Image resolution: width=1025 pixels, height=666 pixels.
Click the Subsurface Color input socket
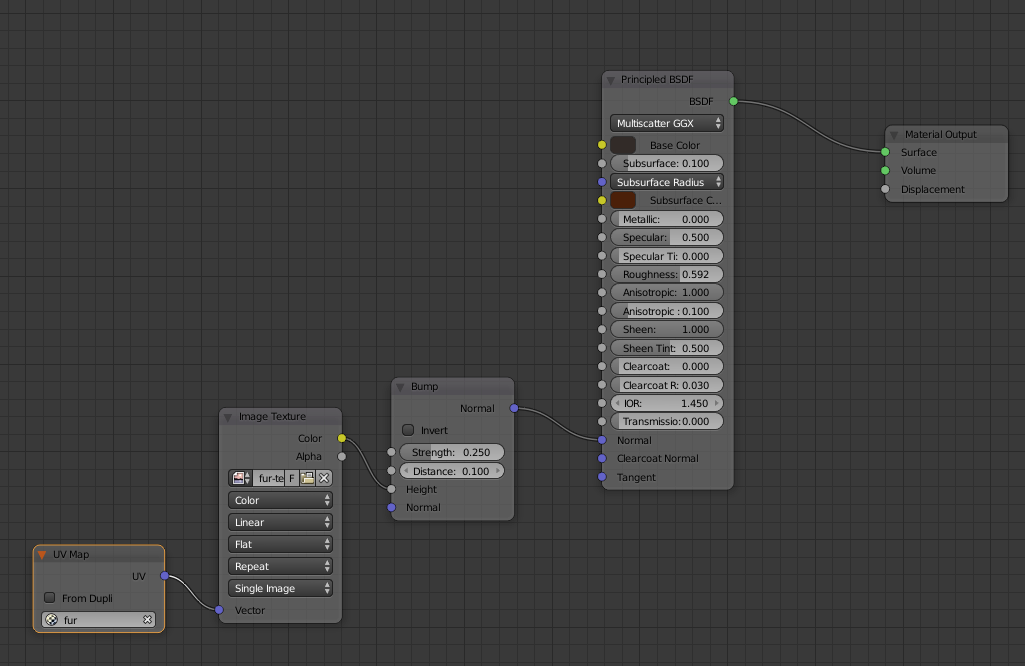click(x=602, y=200)
